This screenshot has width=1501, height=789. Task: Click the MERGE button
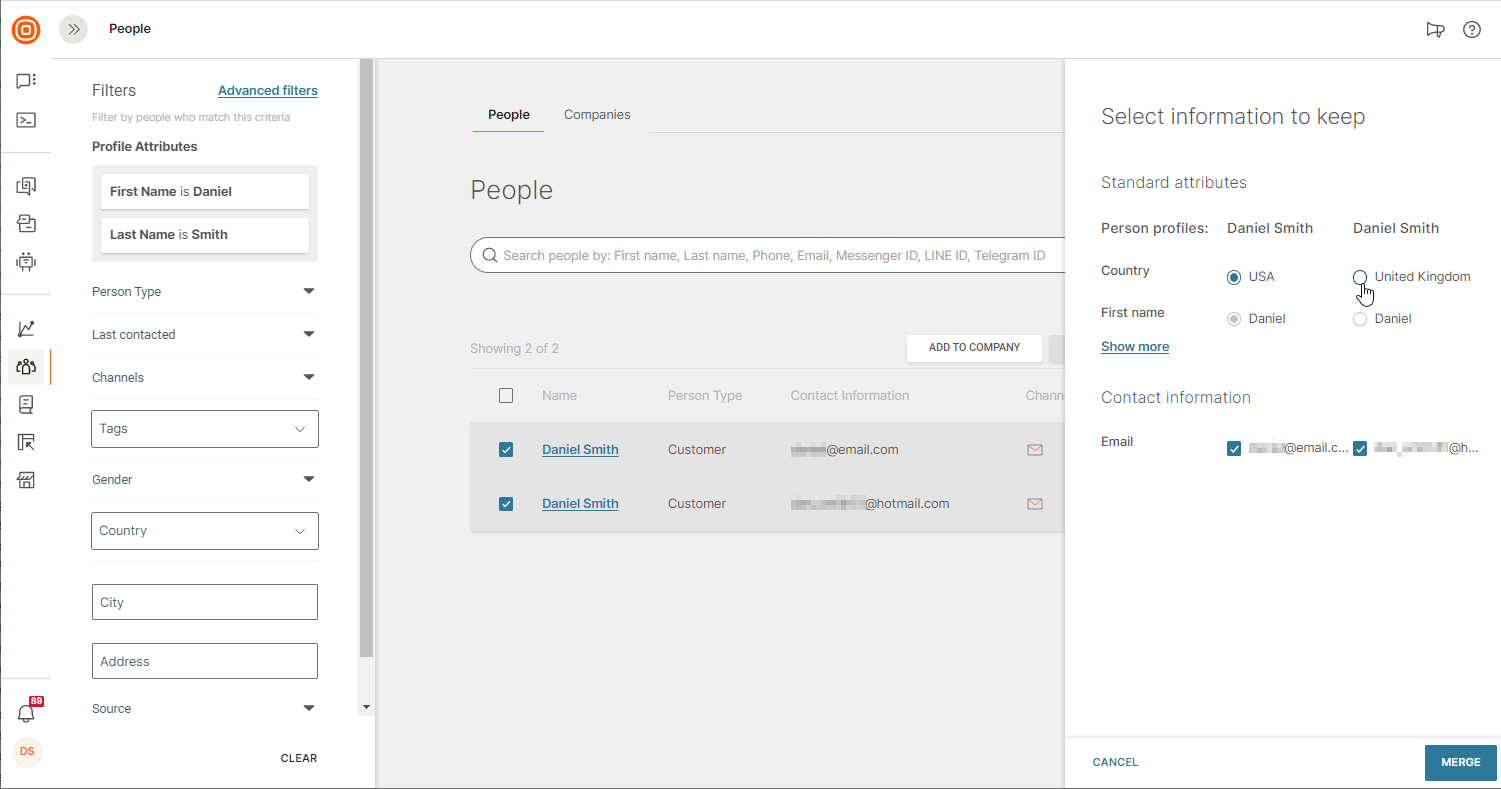pyautogui.click(x=1460, y=762)
